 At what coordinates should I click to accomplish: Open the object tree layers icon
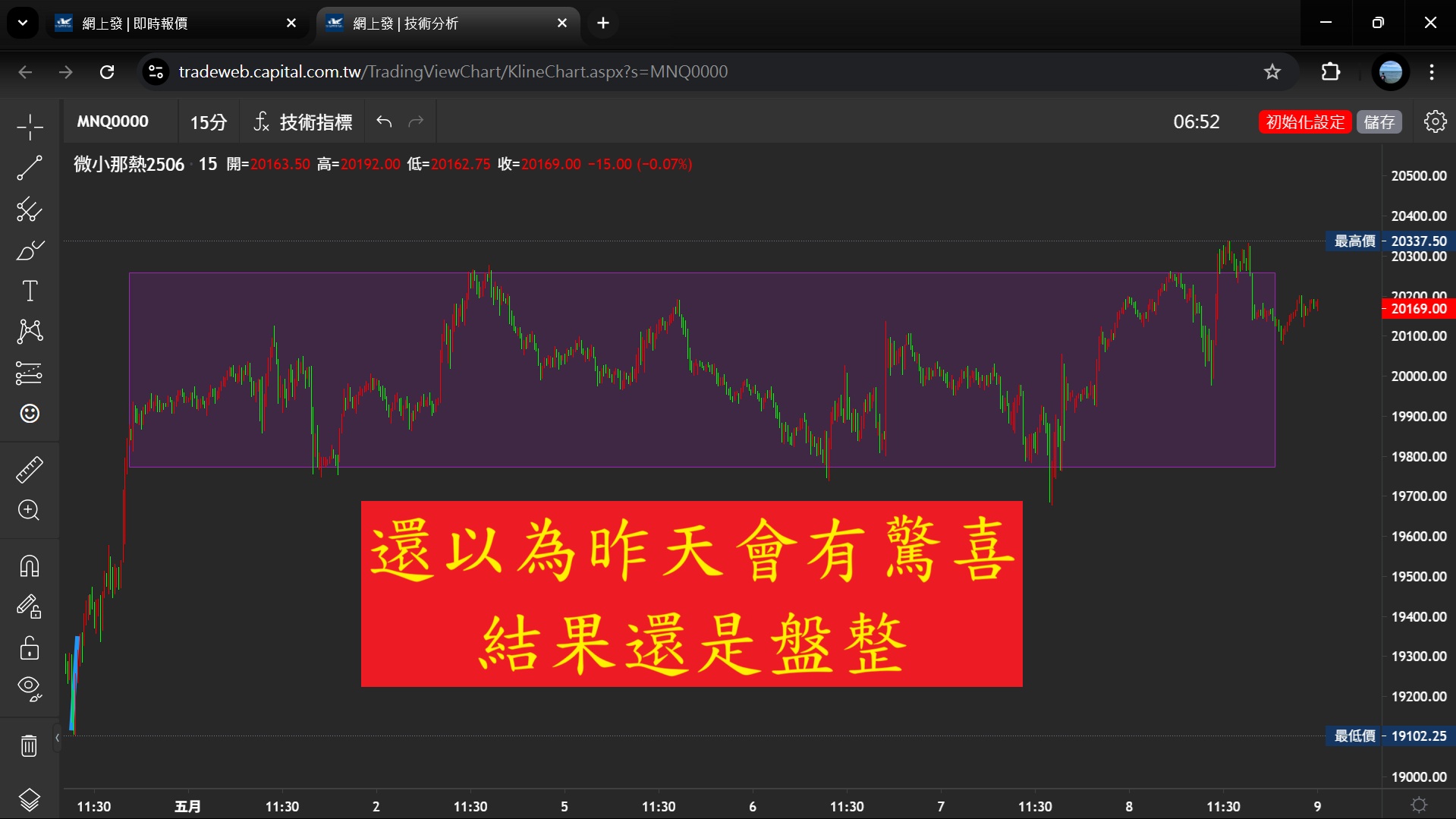point(30,799)
